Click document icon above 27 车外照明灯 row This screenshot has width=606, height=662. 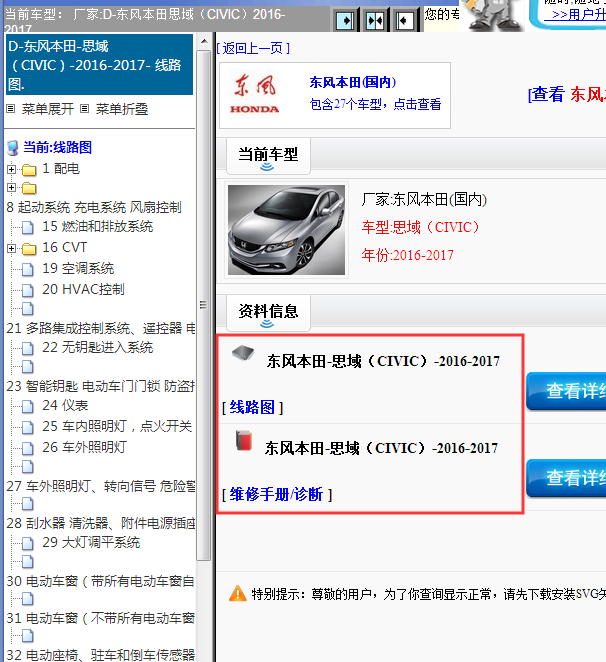tap(28, 467)
